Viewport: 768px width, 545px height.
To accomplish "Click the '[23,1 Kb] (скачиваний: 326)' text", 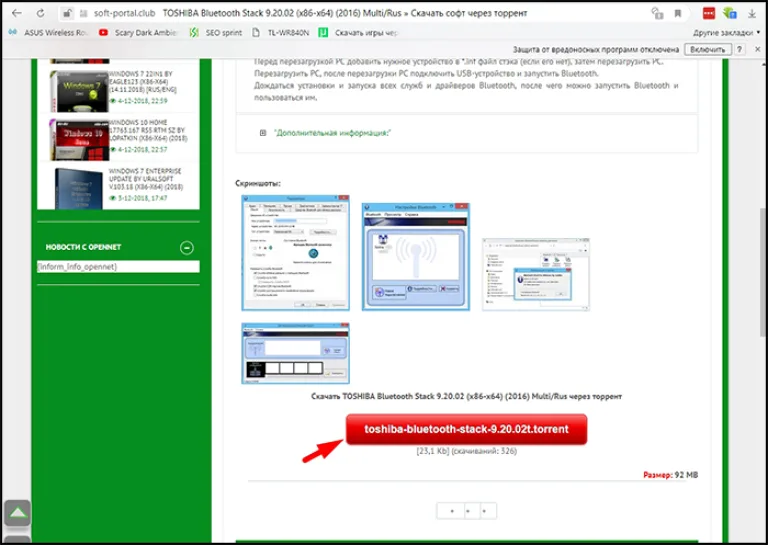I will click(466, 451).
